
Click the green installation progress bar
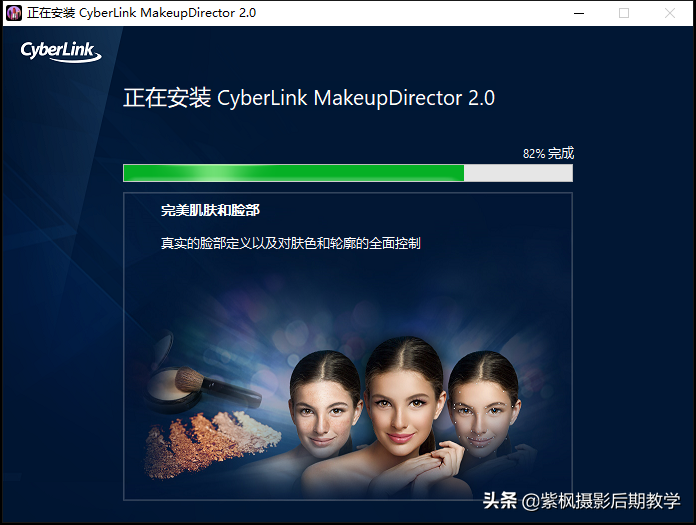coord(348,173)
